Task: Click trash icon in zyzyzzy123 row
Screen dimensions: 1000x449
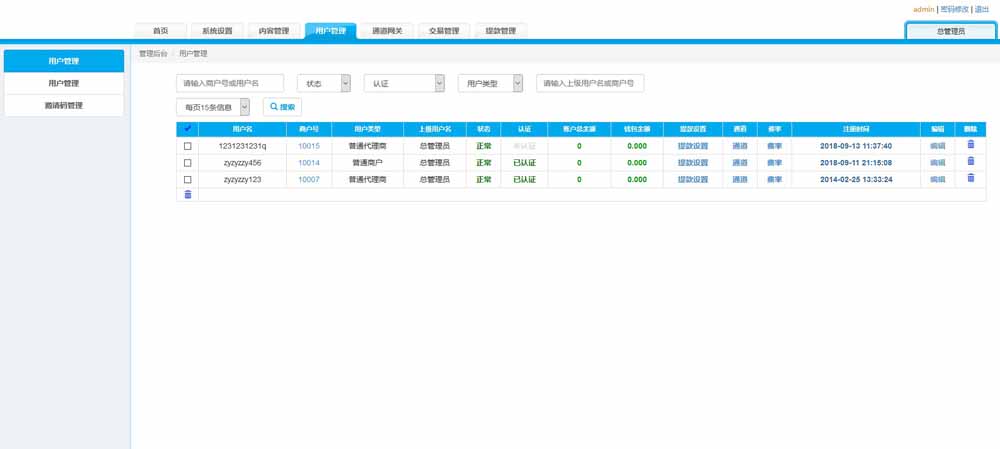Action: 970,178
